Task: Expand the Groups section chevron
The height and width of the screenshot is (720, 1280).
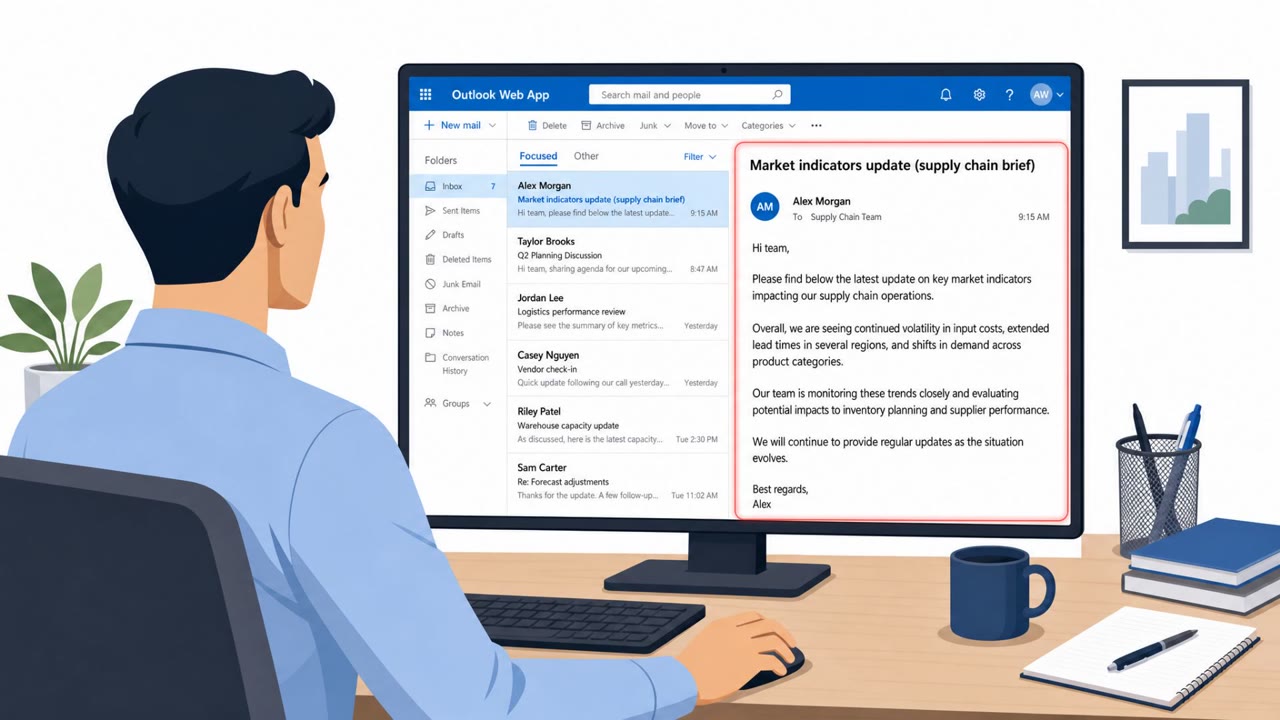Action: (x=487, y=404)
